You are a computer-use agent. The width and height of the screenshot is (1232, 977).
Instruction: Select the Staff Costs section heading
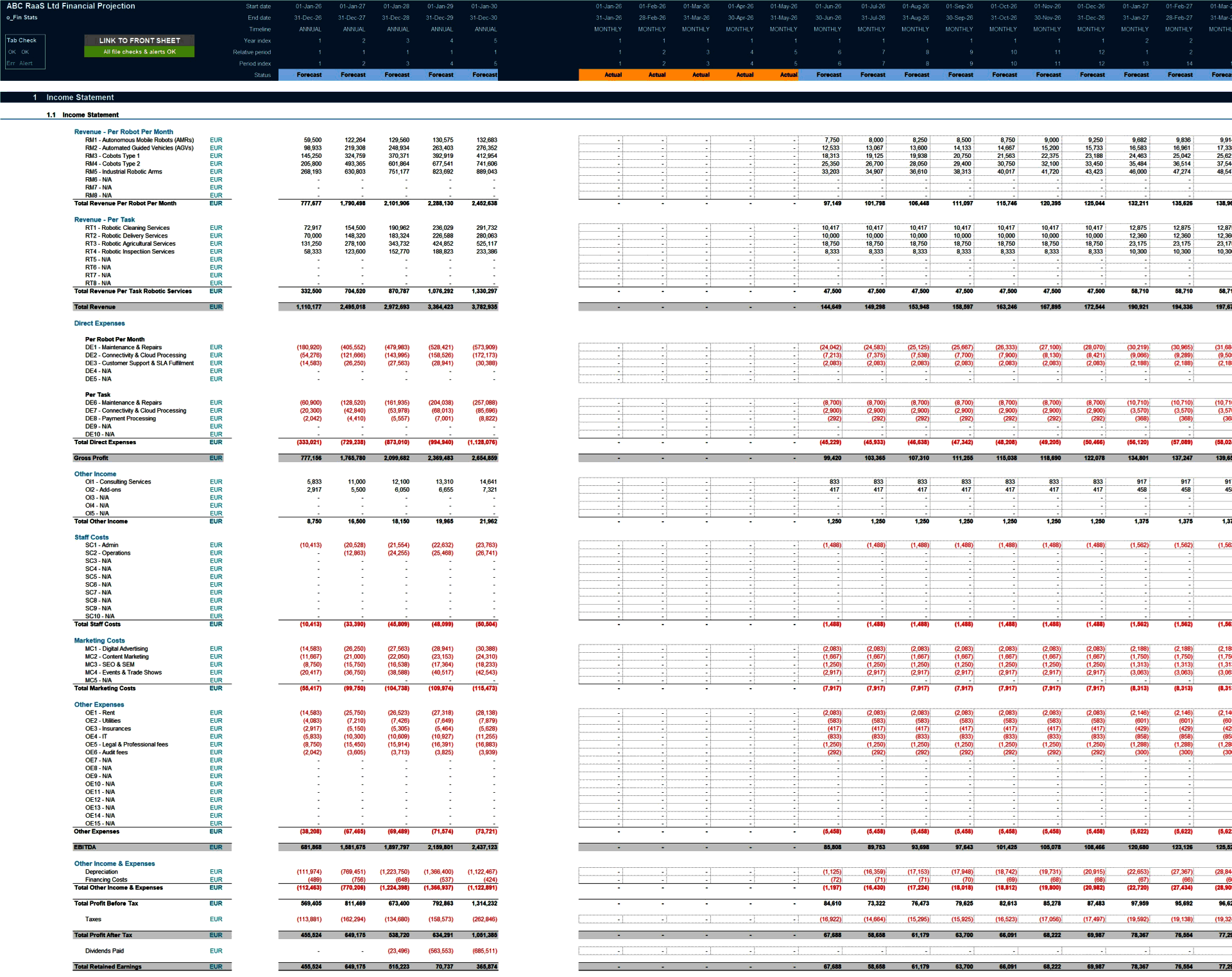(x=92, y=537)
